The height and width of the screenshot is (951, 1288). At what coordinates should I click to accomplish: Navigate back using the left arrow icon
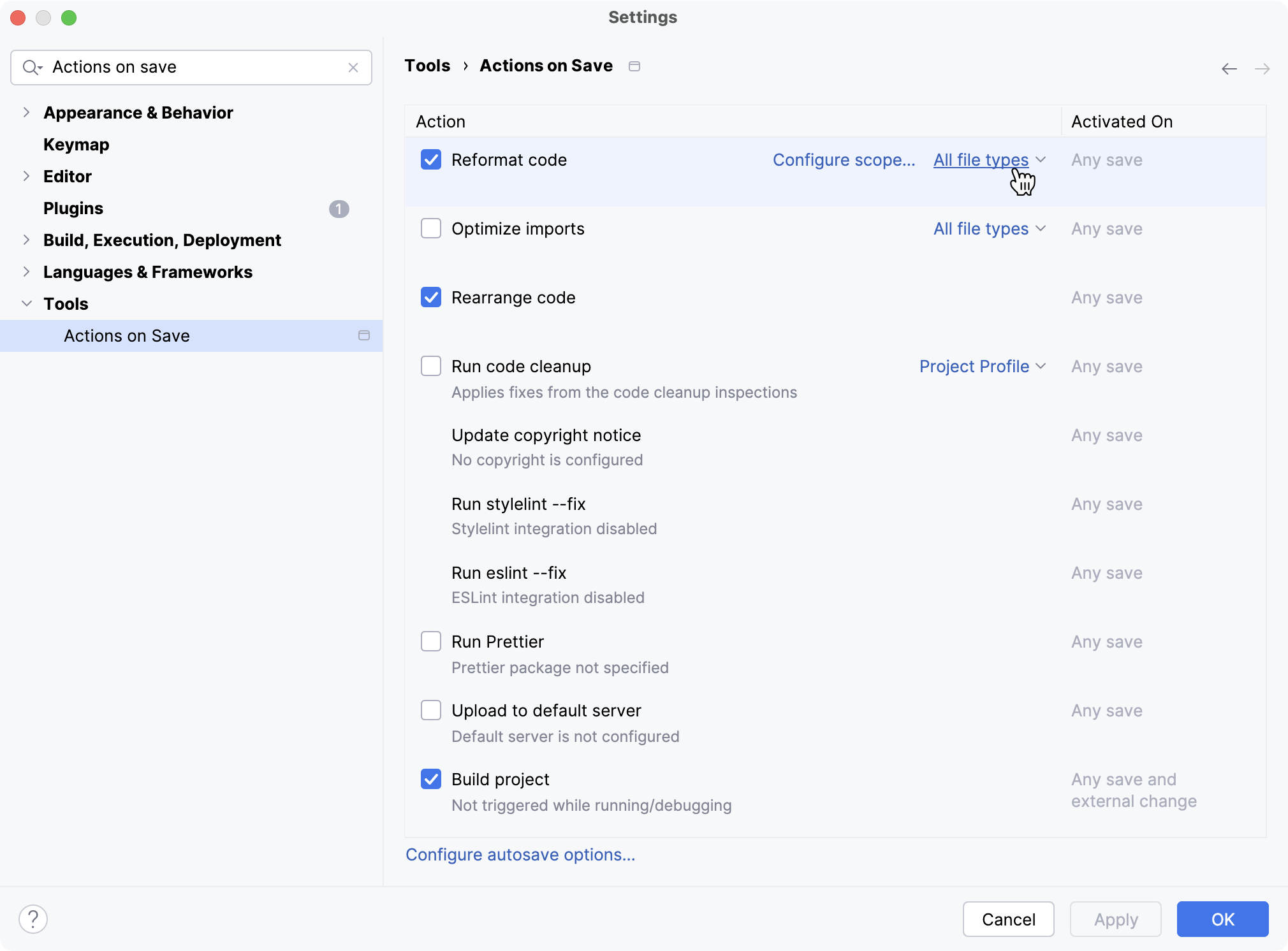(x=1229, y=69)
